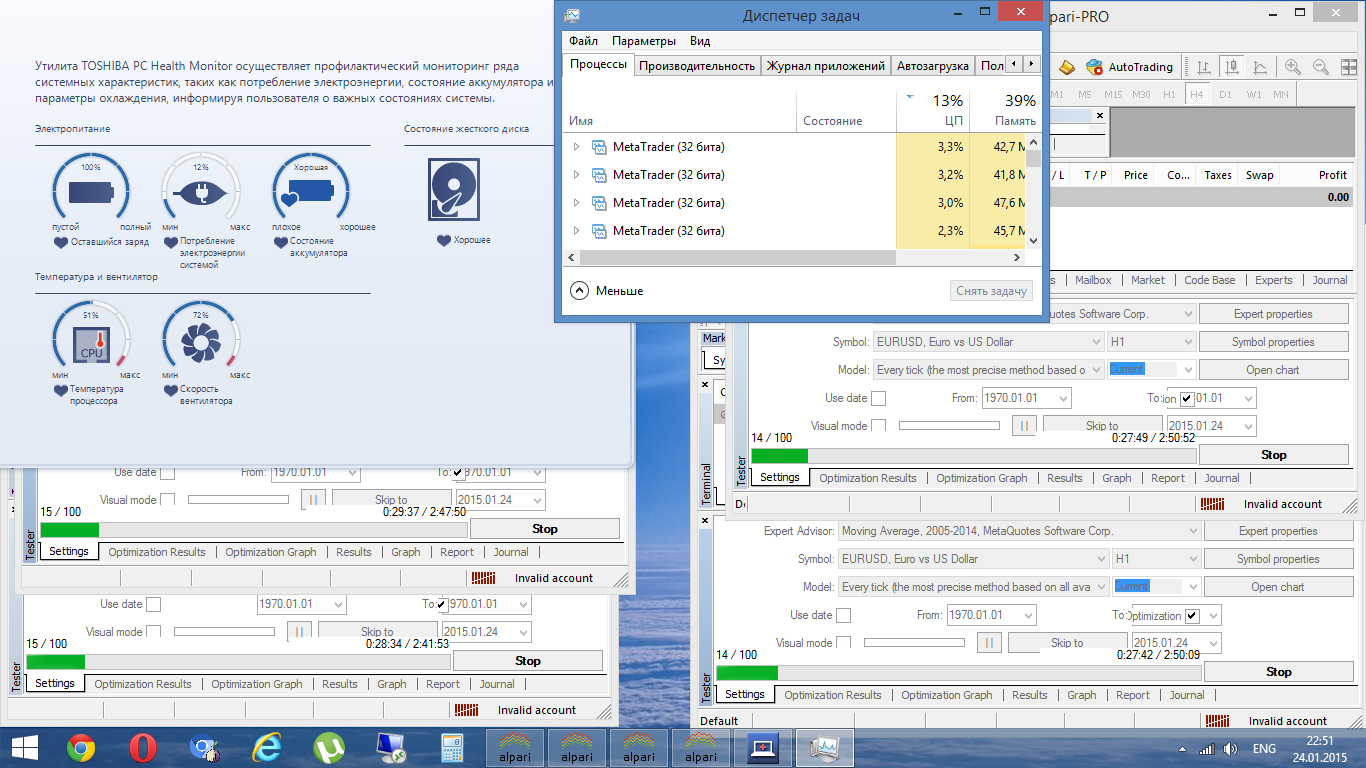Tick Use date in tester at 0:27:49
This screenshot has height=768, width=1366.
coord(878,398)
